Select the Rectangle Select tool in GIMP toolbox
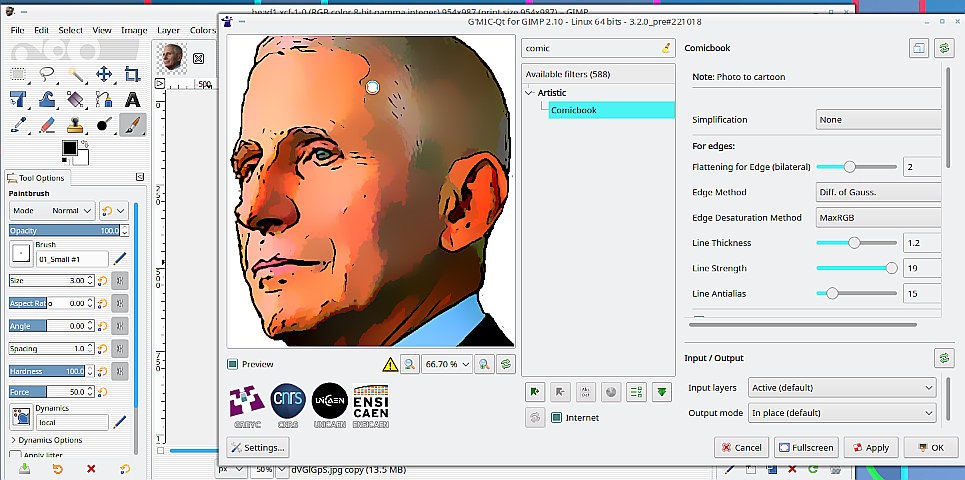Image resolution: width=965 pixels, height=480 pixels. [x=18, y=74]
